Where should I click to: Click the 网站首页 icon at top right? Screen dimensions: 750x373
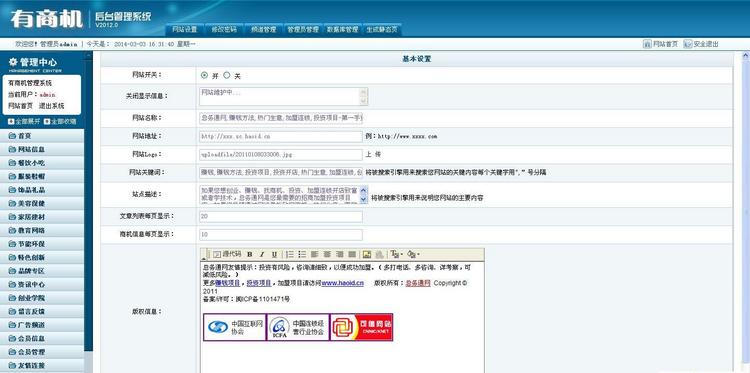(x=647, y=44)
